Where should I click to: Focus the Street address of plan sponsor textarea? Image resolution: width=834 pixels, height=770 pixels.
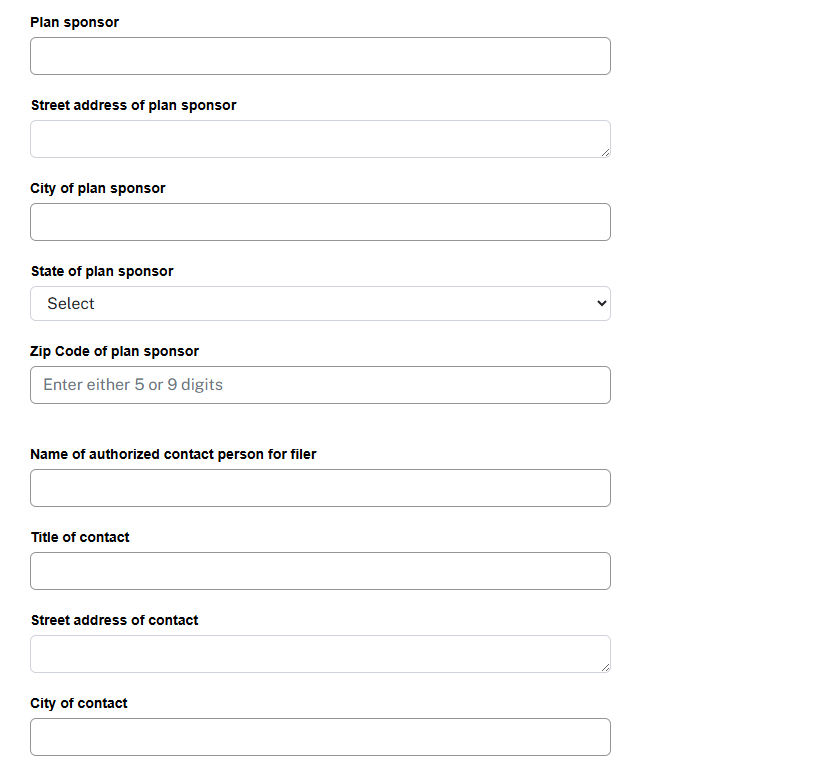click(320, 139)
